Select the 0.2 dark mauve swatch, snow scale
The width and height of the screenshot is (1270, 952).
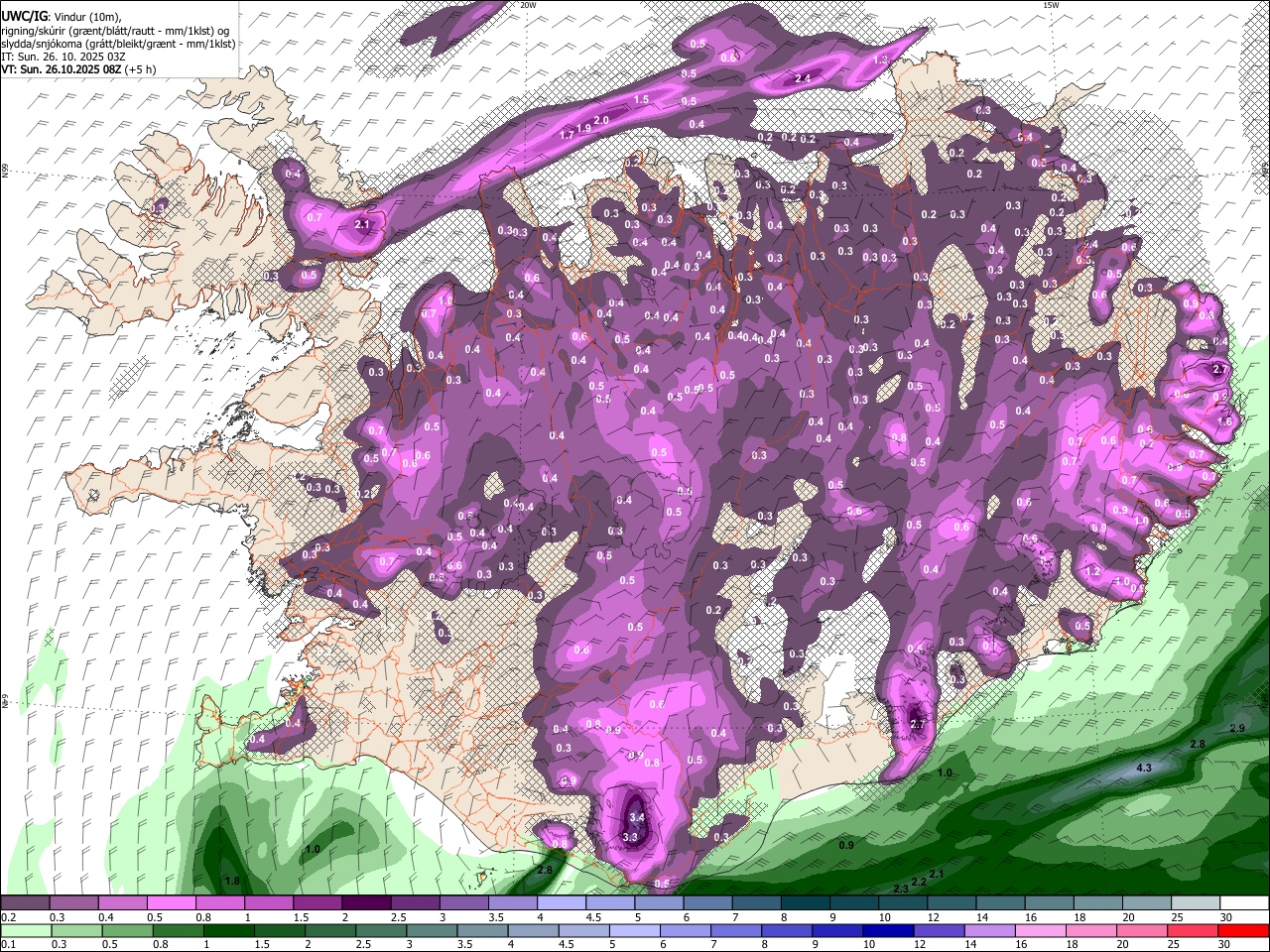tap(25, 903)
